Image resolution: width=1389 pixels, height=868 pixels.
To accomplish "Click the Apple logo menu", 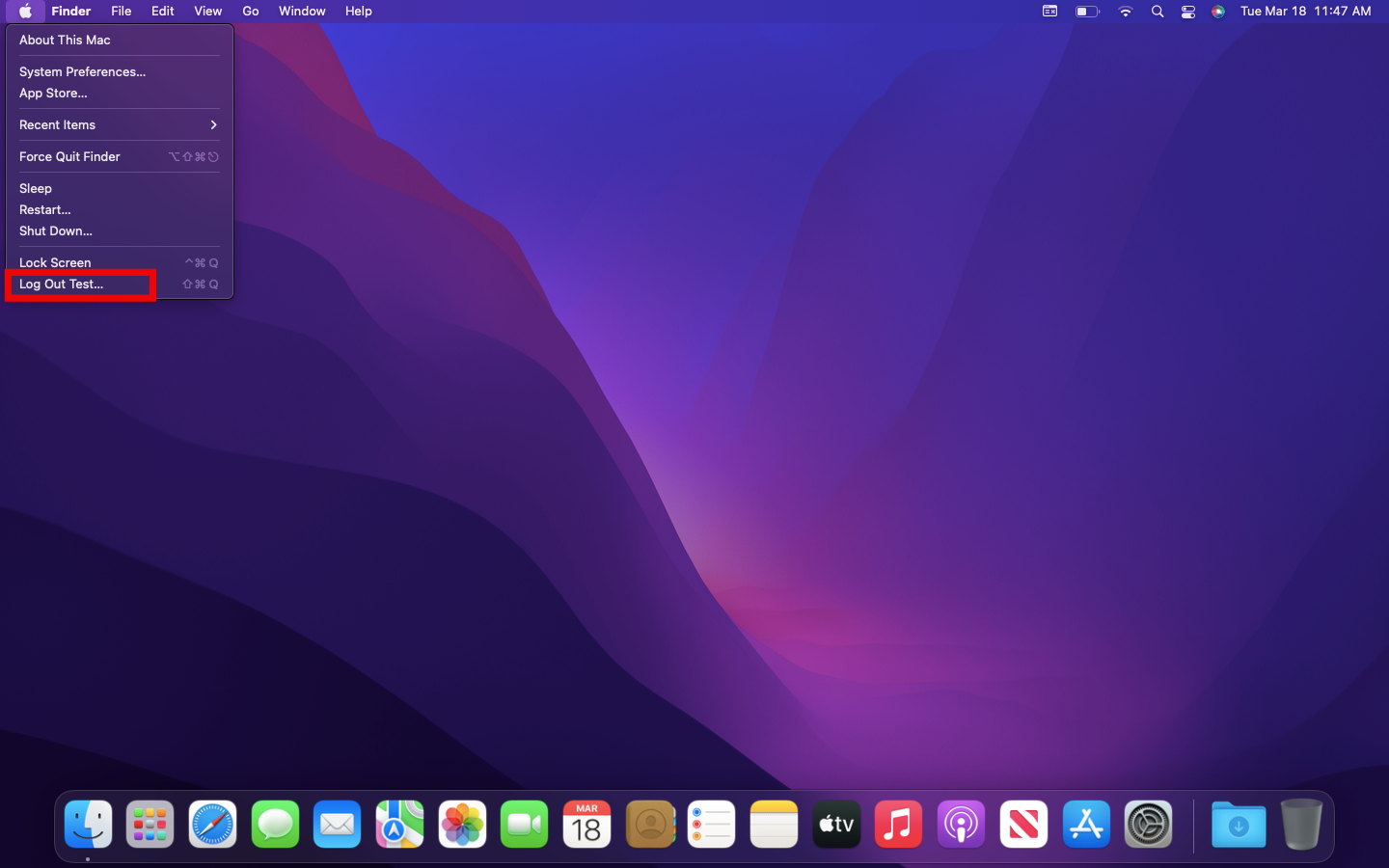I will click(x=26, y=12).
